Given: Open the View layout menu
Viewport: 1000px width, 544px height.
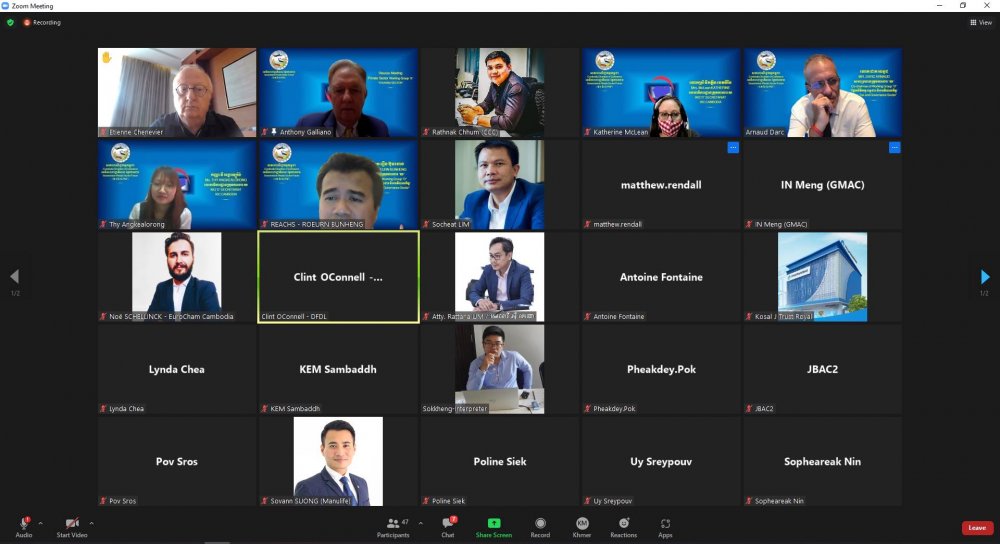Looking at the screenshot, I should [980, 22].
